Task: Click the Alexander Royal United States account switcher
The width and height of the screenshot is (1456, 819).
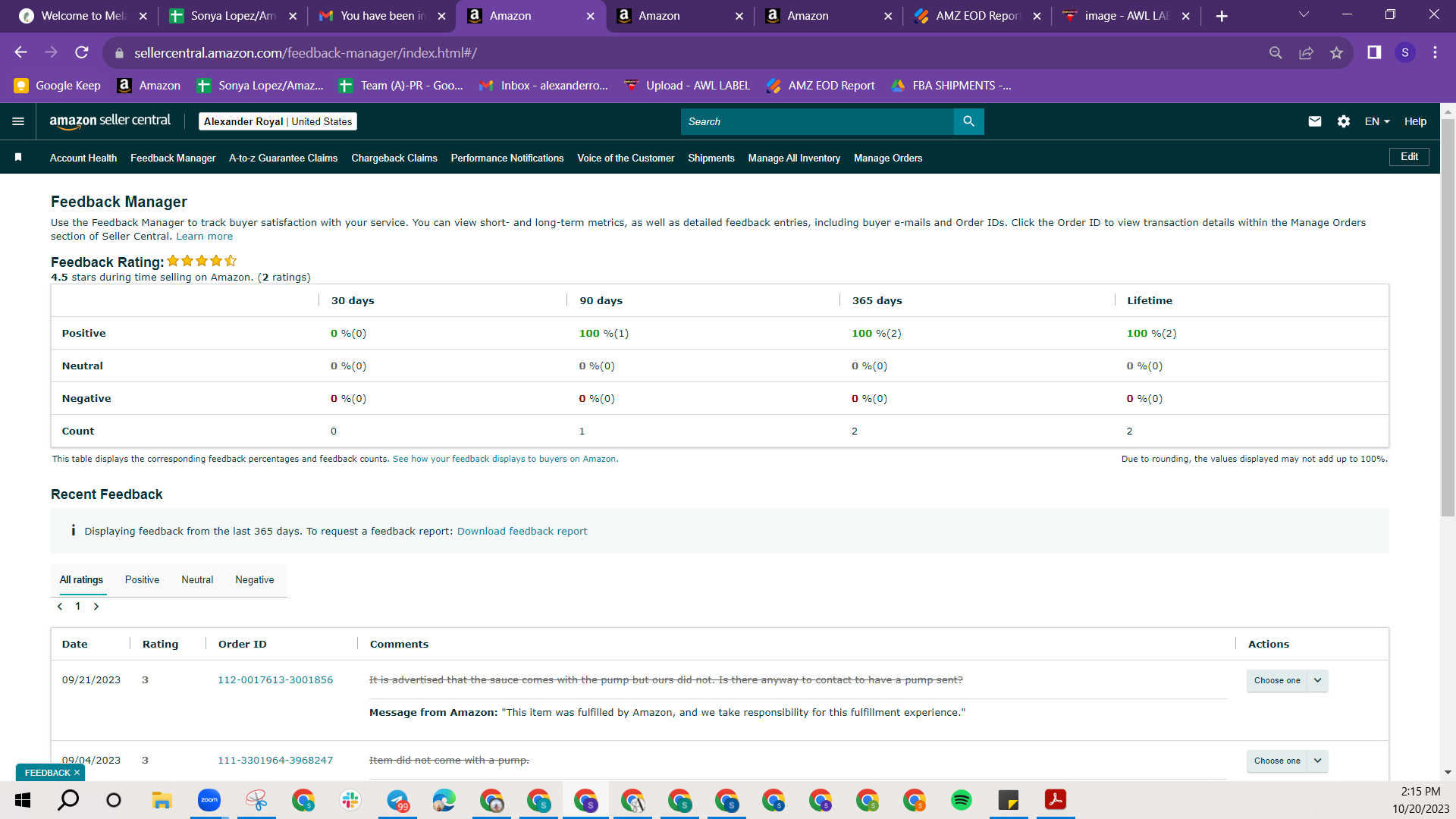Action: 278,121
